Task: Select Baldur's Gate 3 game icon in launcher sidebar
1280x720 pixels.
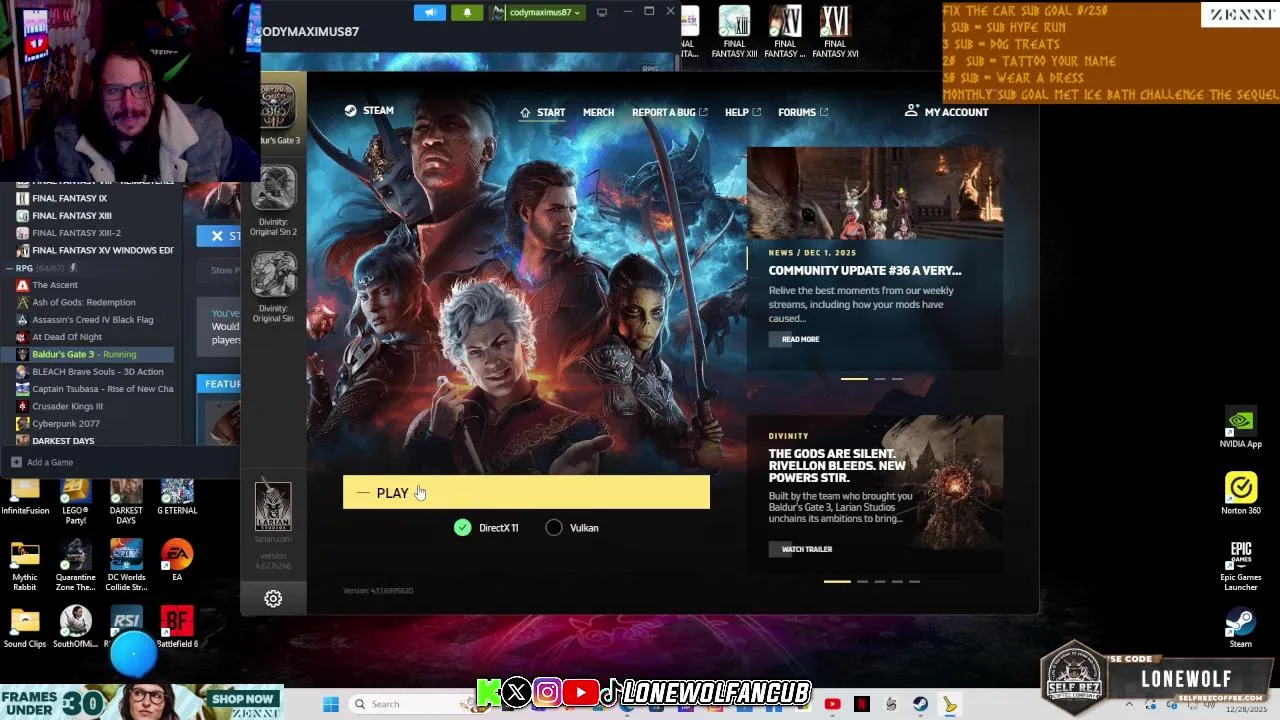Action: [x=277, y=108]
